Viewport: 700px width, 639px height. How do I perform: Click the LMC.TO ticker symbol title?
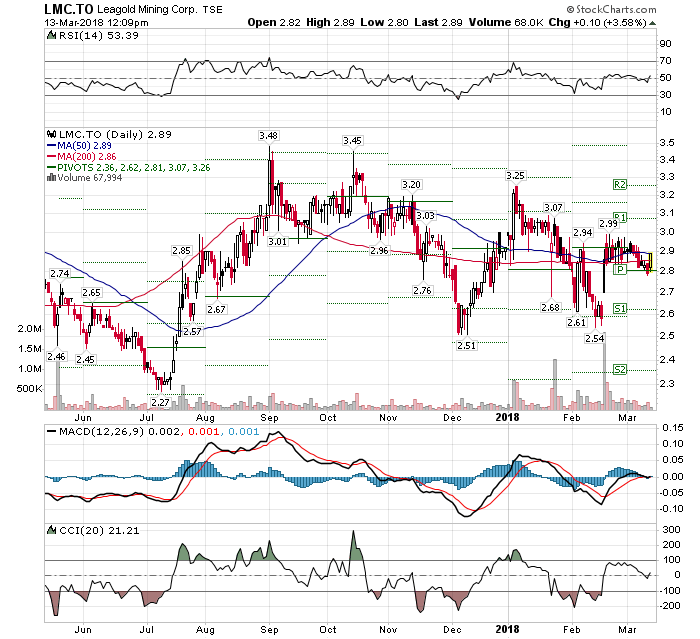pos(69,9)
